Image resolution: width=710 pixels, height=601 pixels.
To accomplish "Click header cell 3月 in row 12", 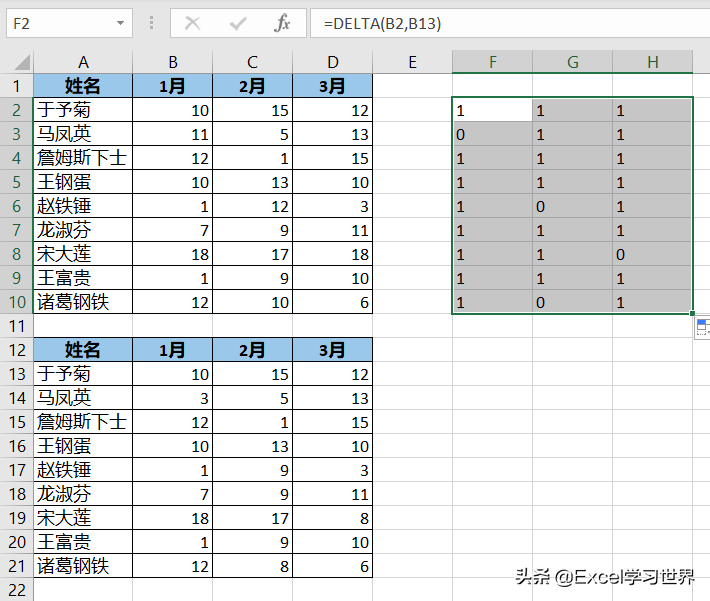I will (x=332, y=350).
